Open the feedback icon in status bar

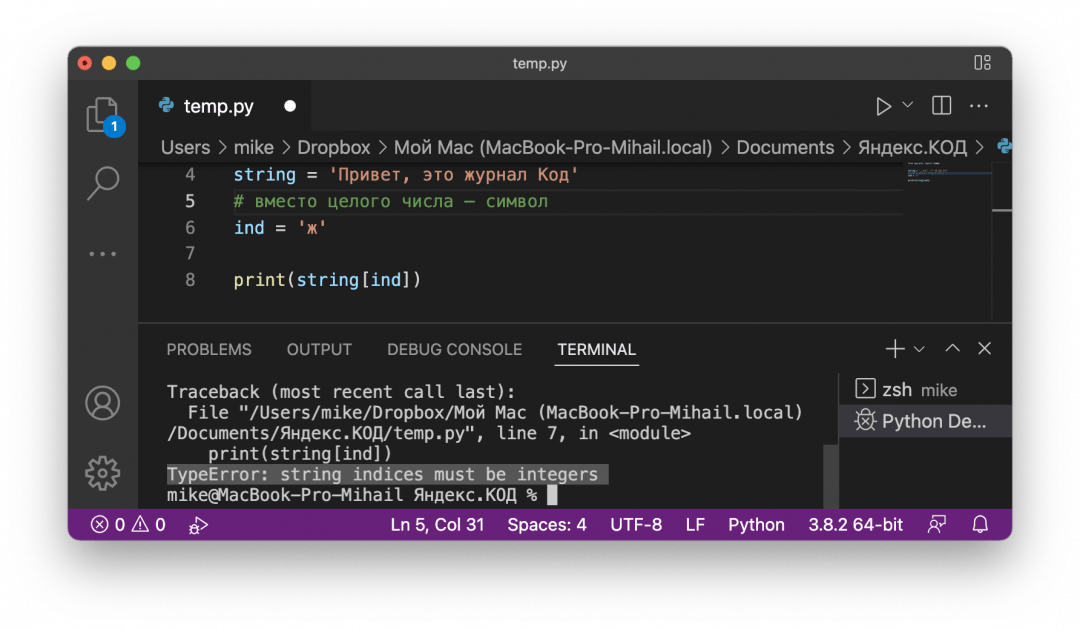tap(936, 524)
